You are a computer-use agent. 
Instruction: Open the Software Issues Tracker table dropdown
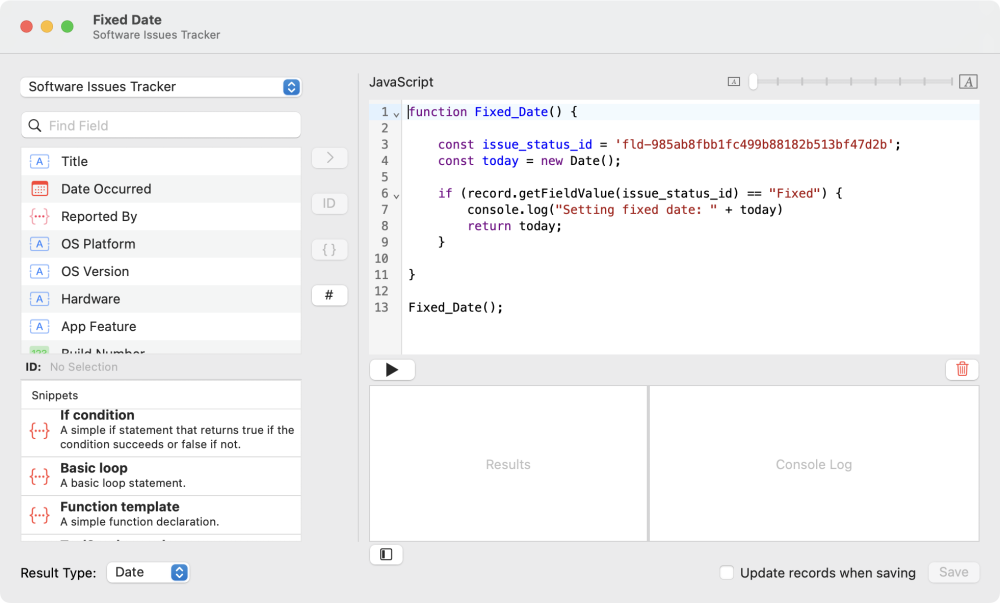point(160,87)
